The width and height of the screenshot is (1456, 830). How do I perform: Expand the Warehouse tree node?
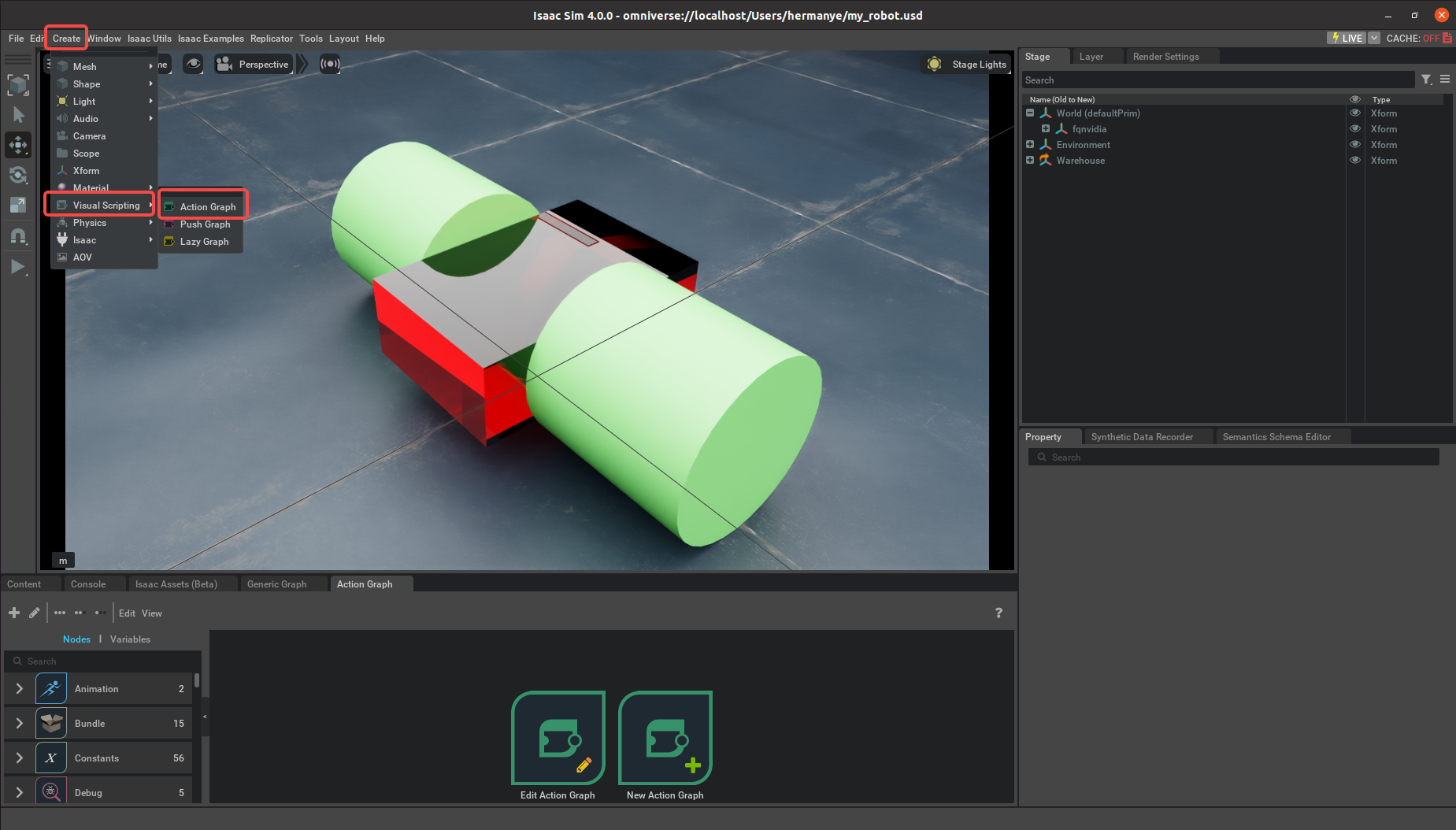[1030, 160]
